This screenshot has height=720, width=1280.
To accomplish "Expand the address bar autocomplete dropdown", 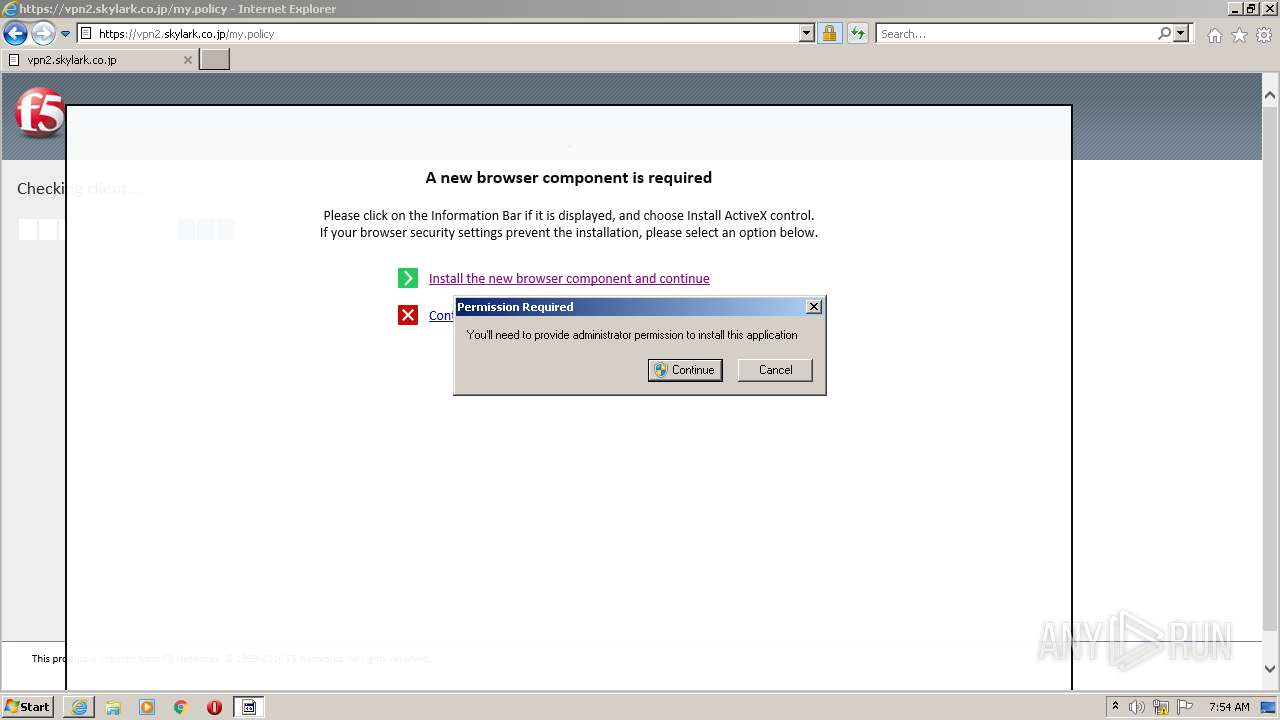I will point(807,34).
